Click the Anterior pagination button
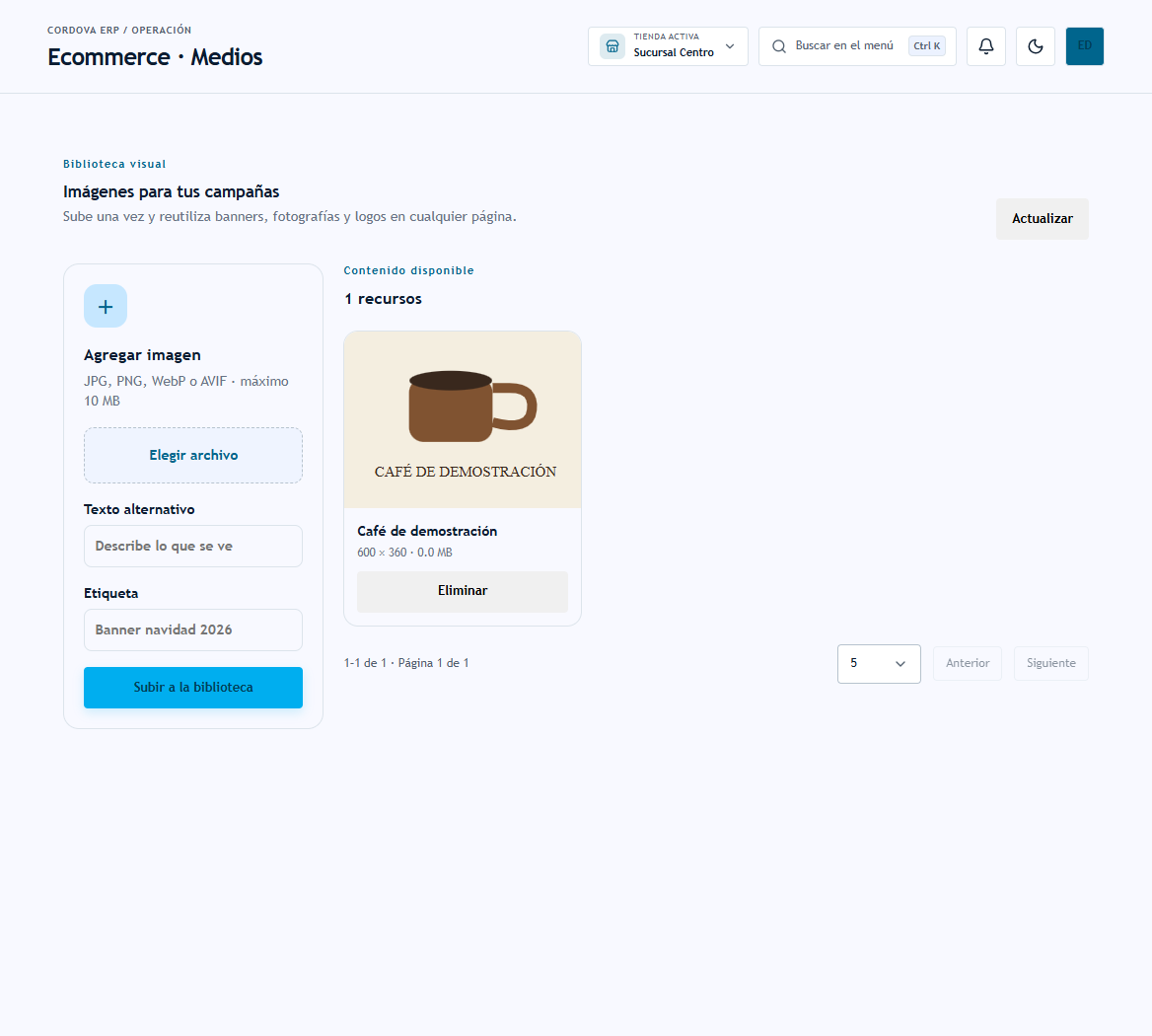The image size is (1152, 1036). pyautogui.click(x=967, y=663)
